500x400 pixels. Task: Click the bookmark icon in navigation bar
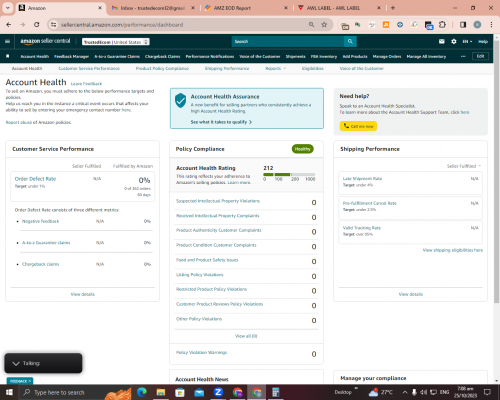click(x=8, y=56)
